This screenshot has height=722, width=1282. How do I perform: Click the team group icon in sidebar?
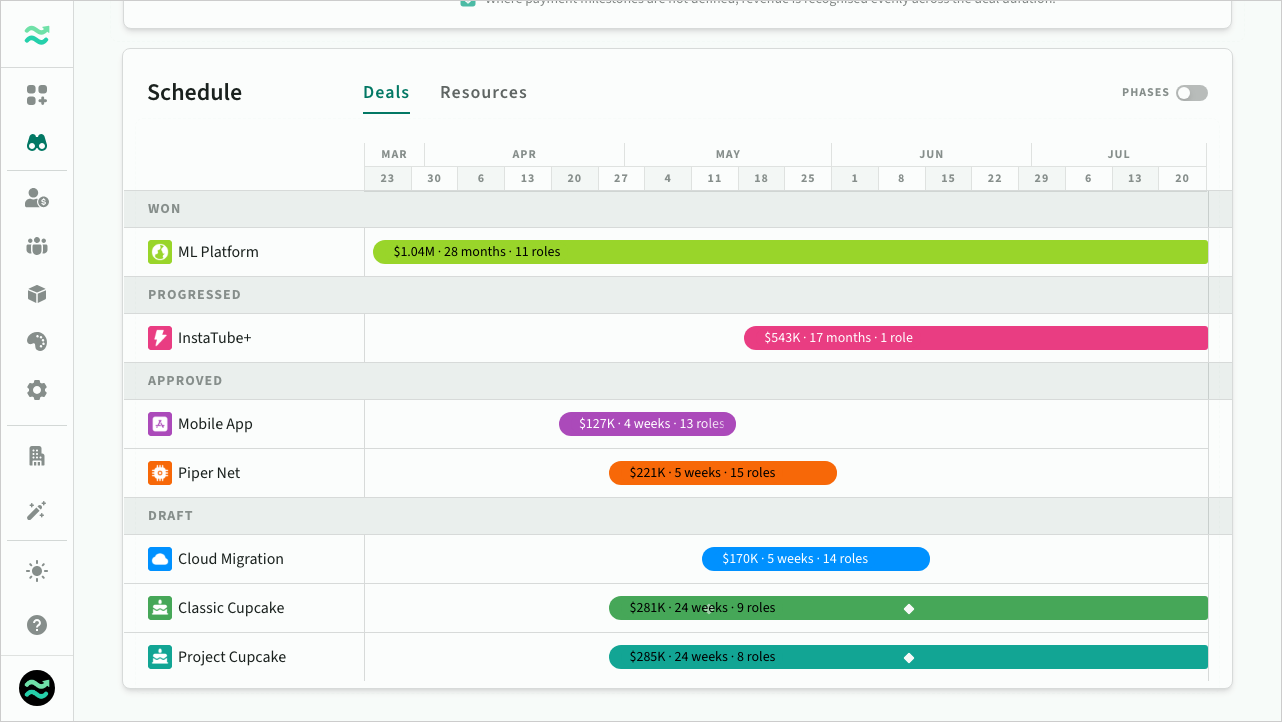coord(37,246)
